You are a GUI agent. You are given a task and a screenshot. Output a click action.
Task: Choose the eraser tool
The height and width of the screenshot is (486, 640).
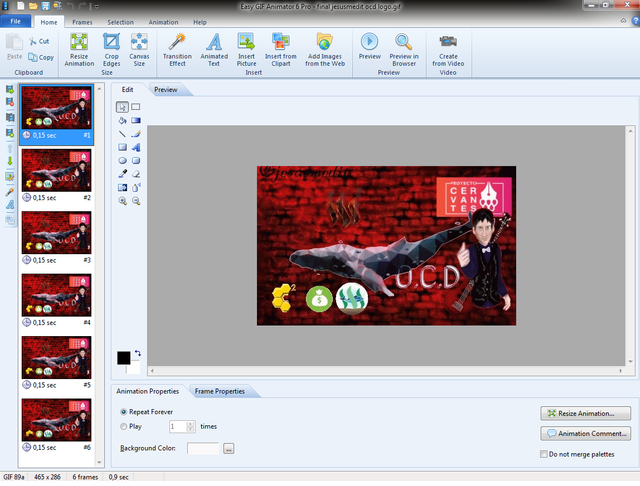click(x=136, y=174)
